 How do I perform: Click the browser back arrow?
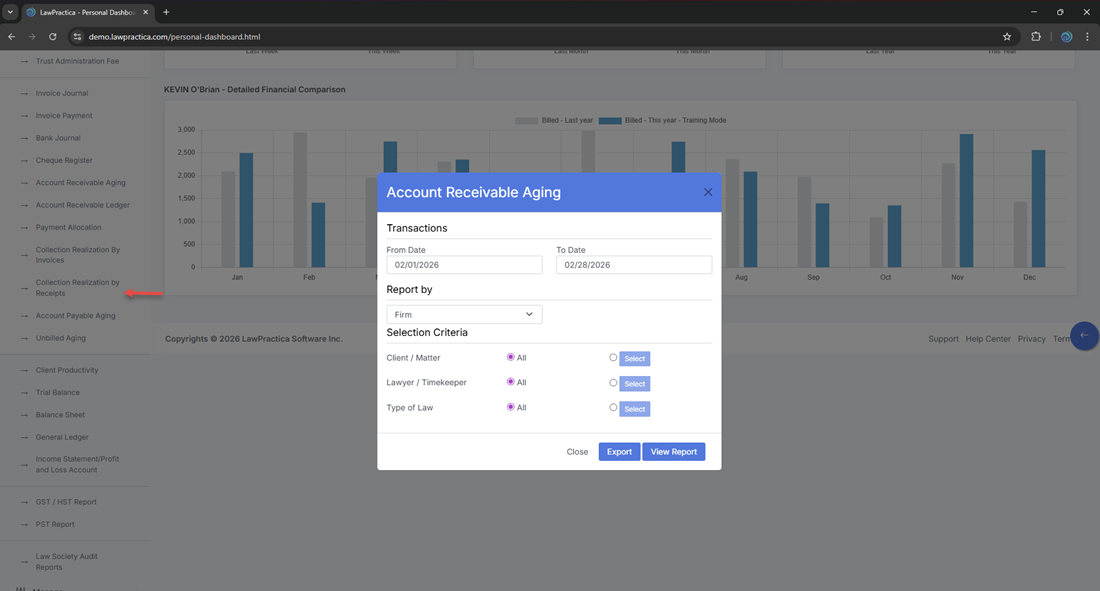click(x=12, y=37)
